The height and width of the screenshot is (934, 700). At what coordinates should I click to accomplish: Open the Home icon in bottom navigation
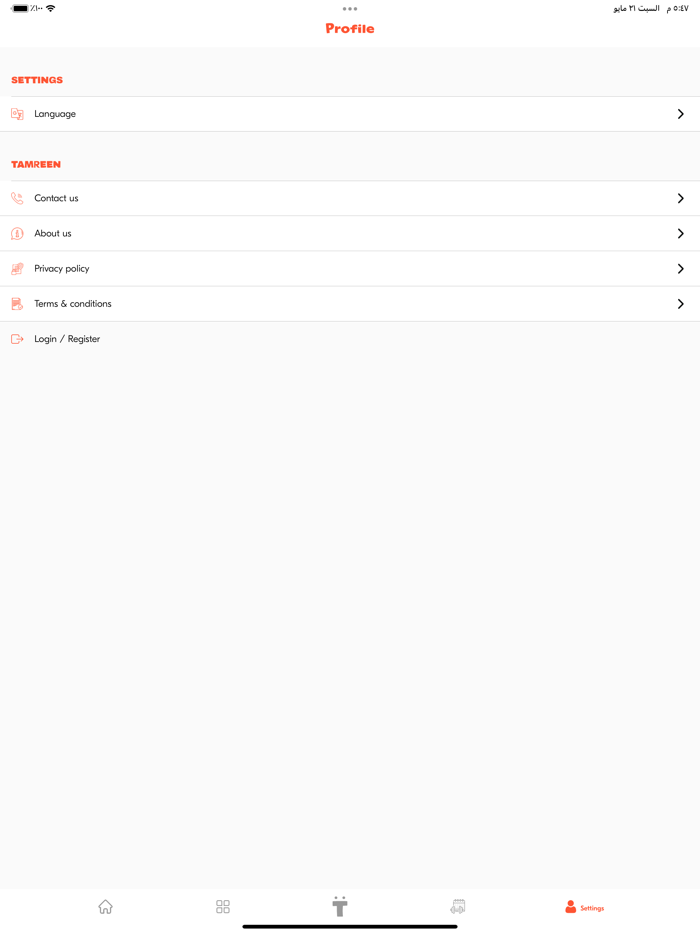[105, 906]
